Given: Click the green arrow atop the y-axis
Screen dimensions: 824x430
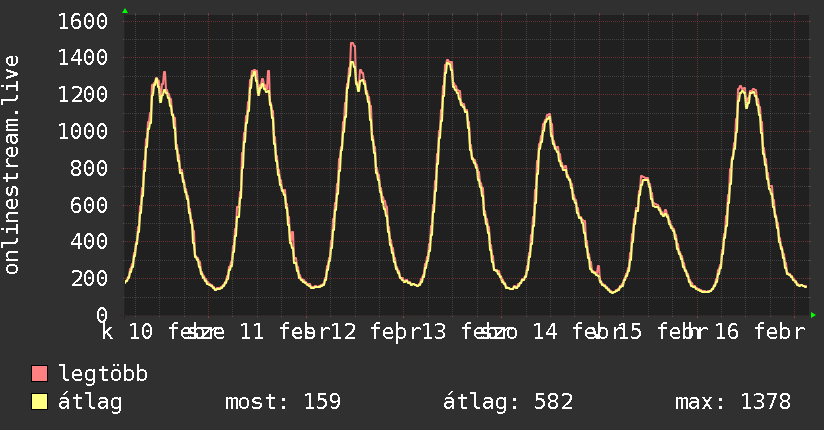Looking at the screenshot, I should [124, 11].
